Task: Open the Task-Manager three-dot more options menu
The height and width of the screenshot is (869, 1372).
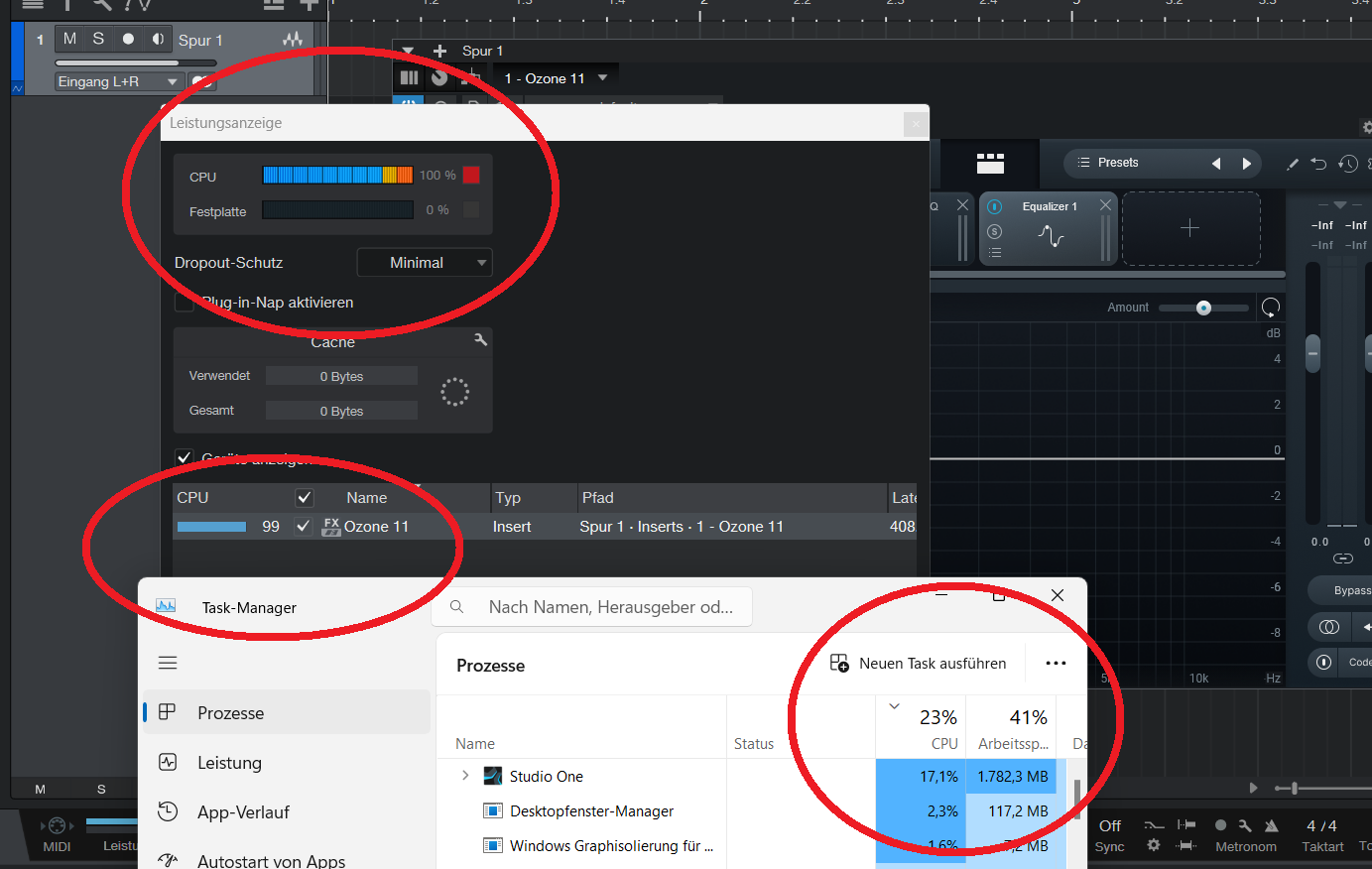Action: tap(1056, 664)
